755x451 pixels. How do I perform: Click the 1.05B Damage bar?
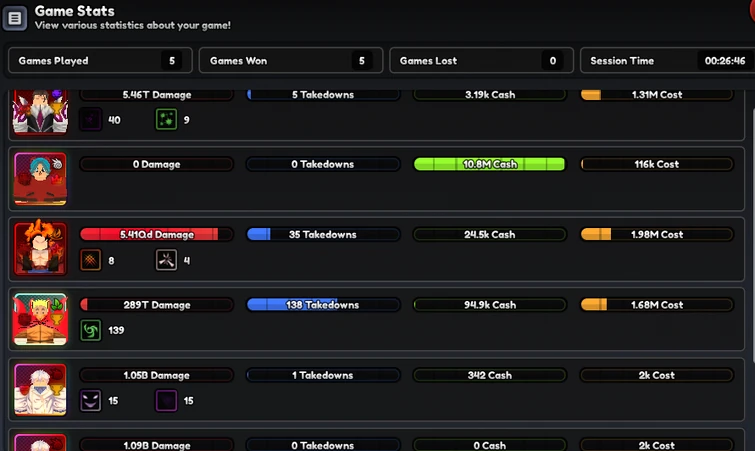pos(156,375)
